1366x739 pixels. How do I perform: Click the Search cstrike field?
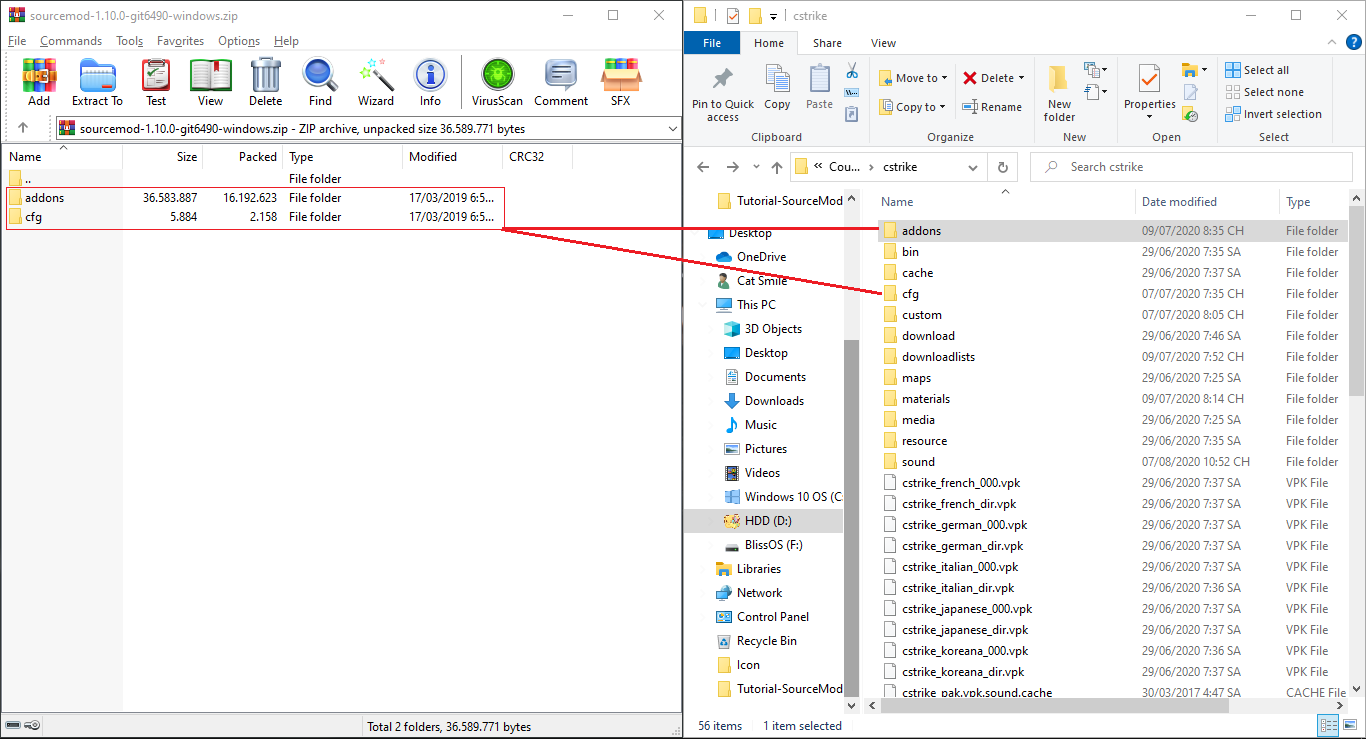[1190, 167]
